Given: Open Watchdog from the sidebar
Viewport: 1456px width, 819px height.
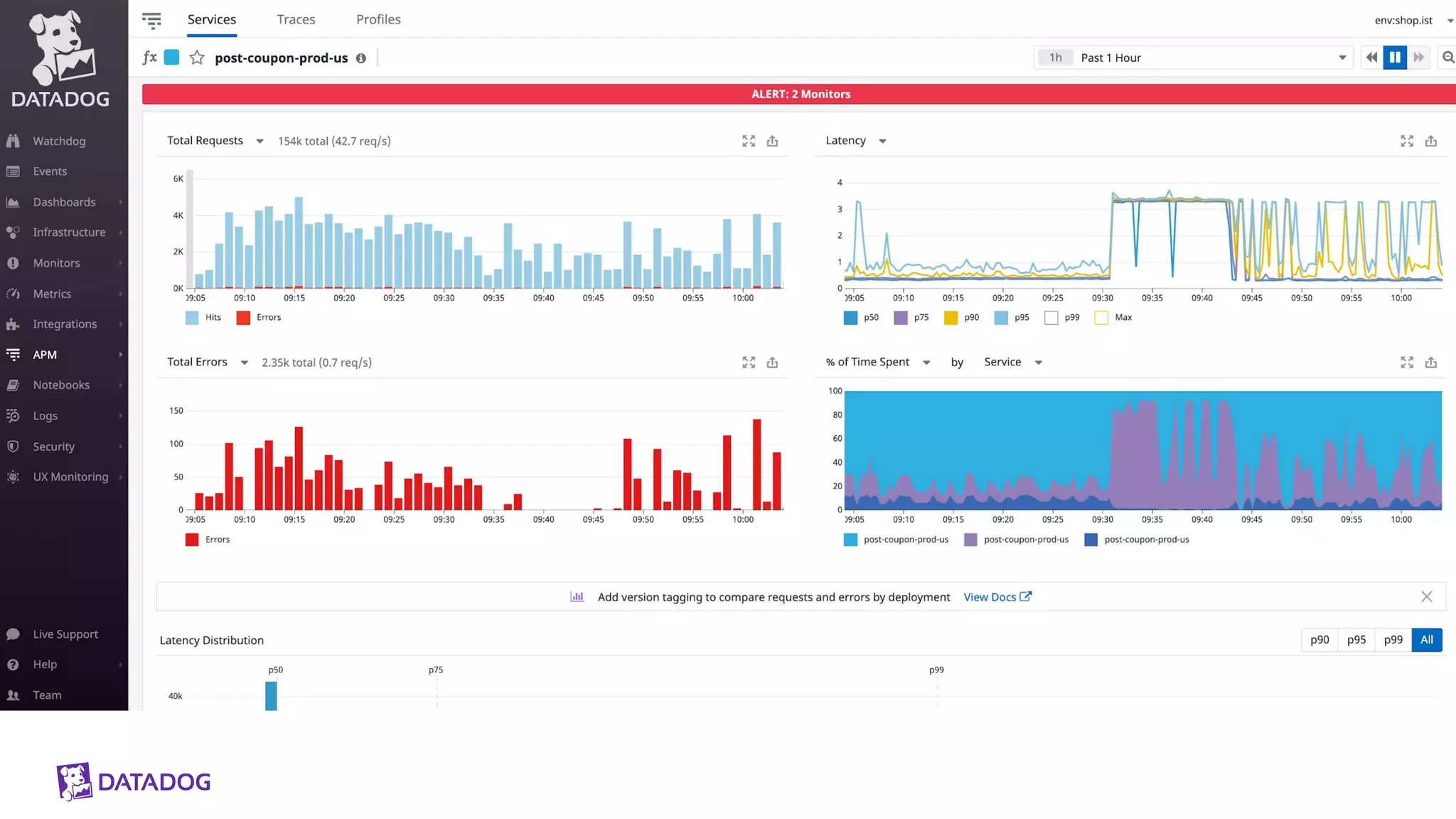Looking at the screenshot, I should click(x=59, y=141).
